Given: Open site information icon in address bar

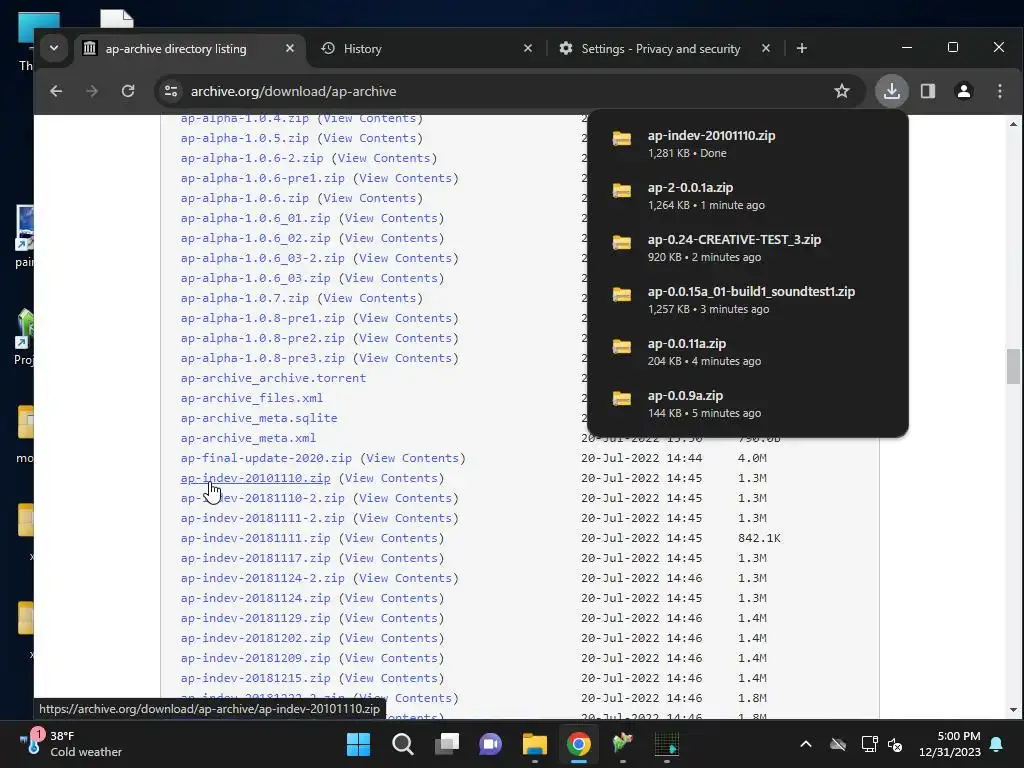Looking at the screenshot, I should (171, 91).
